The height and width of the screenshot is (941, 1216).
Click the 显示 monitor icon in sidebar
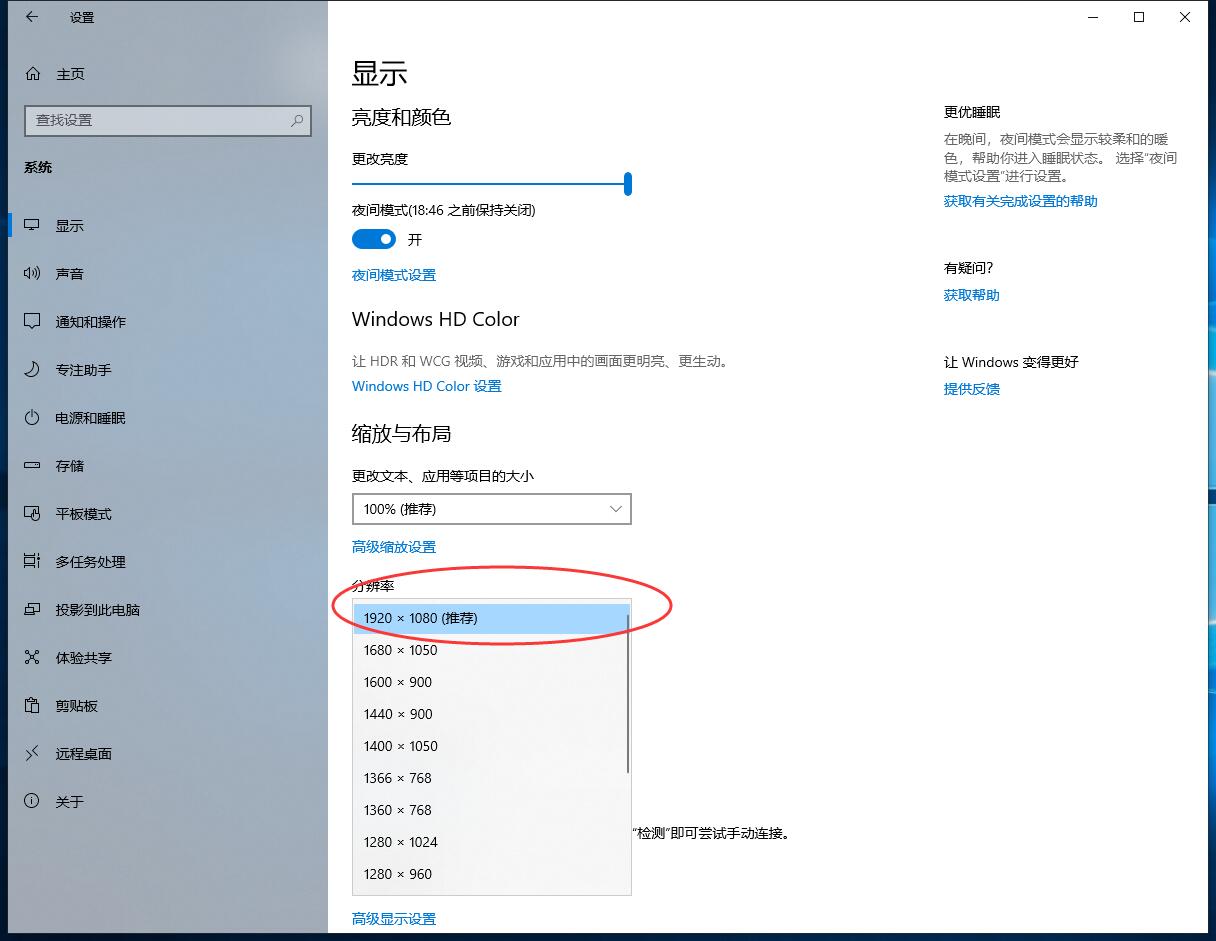coord(33,226)
